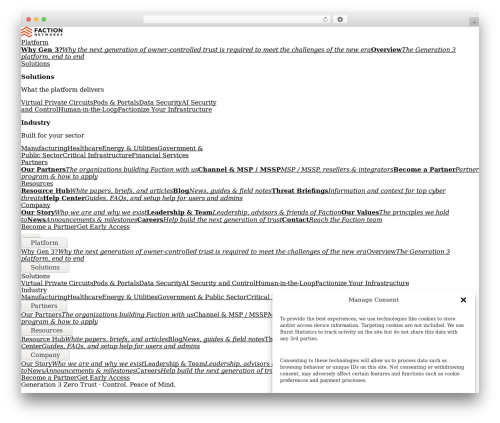Open the bold Resource Hub link
Screen dimensions: 500x423
(46, 191)
